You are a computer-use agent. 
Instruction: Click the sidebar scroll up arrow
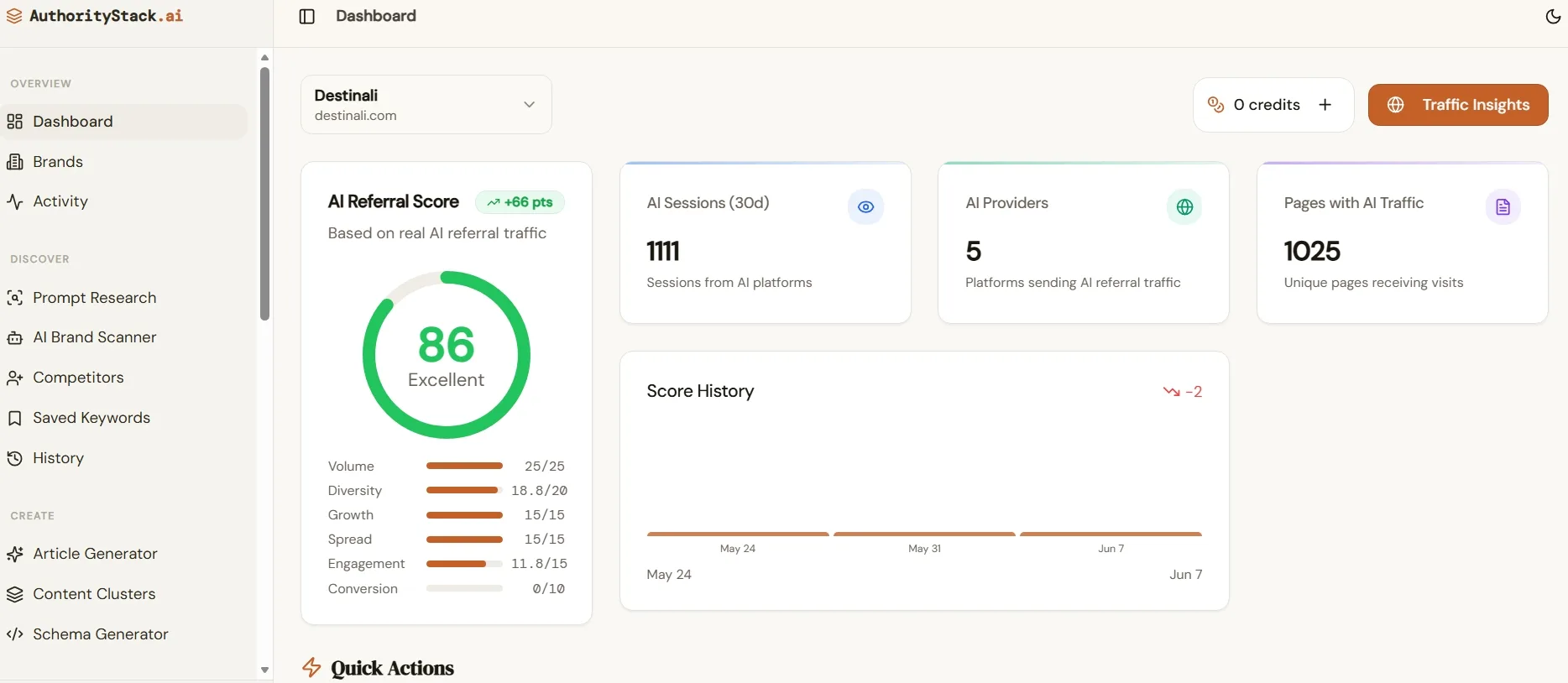(x=264, y=58)
